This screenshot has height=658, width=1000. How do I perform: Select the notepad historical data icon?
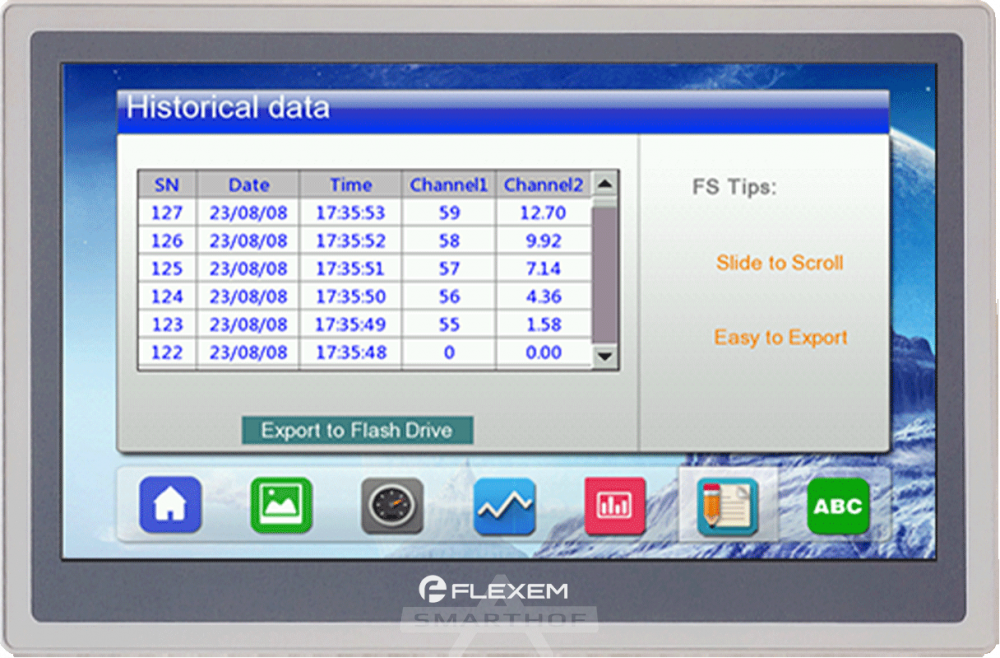[x=727, y=506]
